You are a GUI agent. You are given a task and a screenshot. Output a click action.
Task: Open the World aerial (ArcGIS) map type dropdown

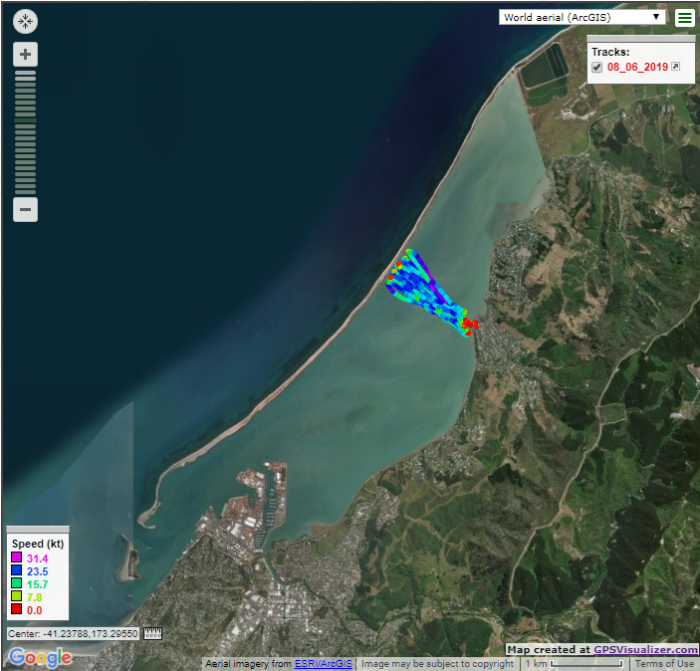pos(584,17)
